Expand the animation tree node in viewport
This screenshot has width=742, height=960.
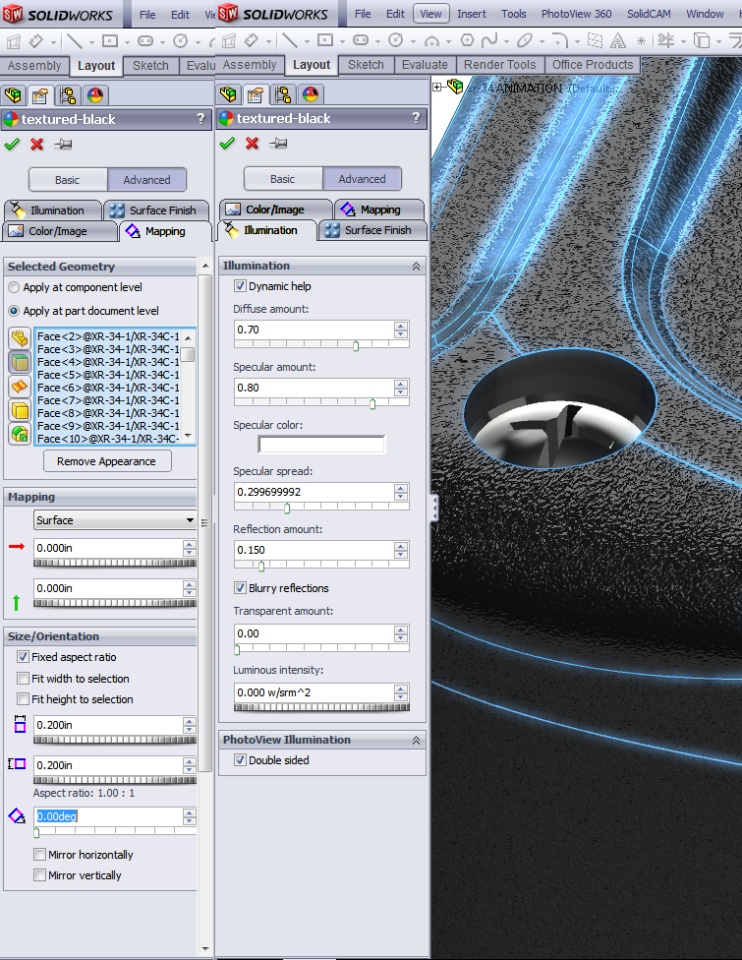coord(437,87)
